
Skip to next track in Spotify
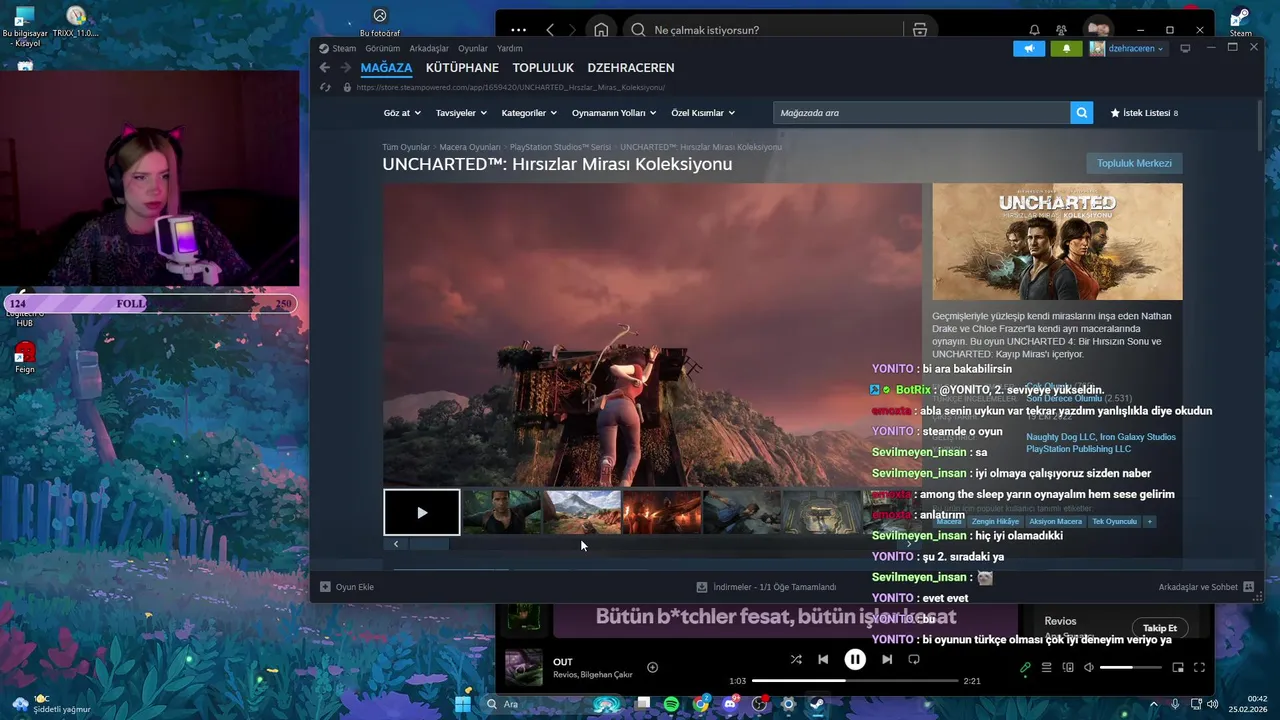[887, 659]
